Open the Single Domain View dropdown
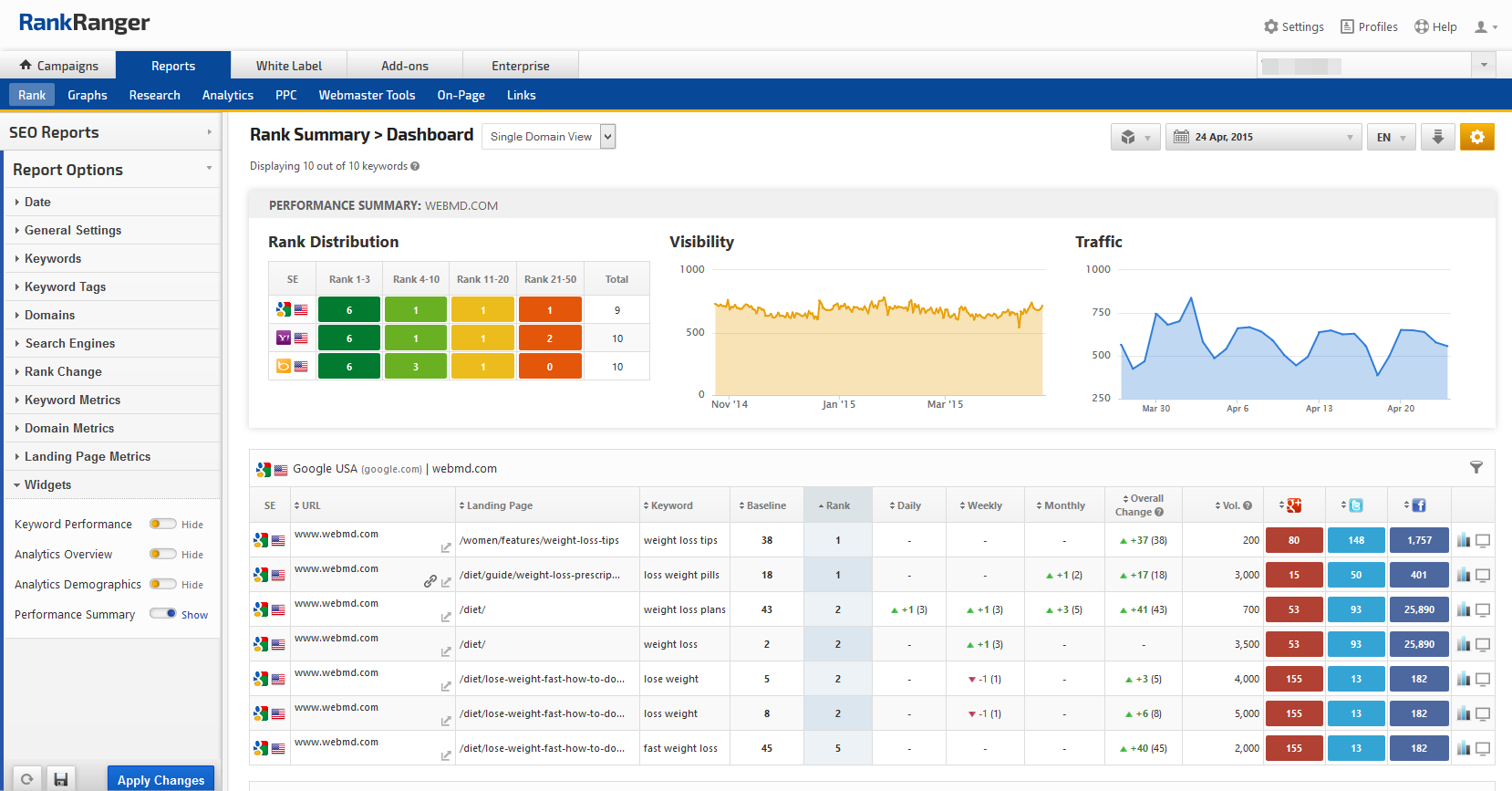The height and width of the screenshot is (791, 1512). tap(549, 137)
